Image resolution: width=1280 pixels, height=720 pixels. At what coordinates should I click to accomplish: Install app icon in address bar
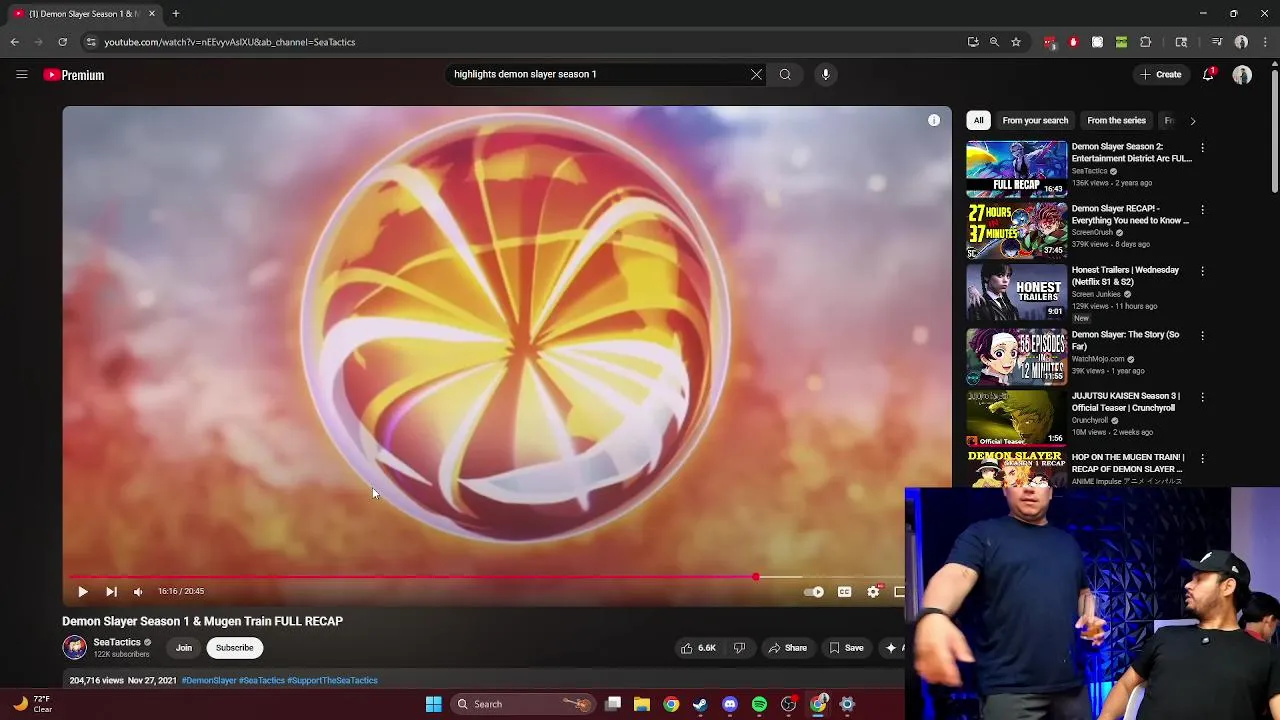click(x=973, y=42)
